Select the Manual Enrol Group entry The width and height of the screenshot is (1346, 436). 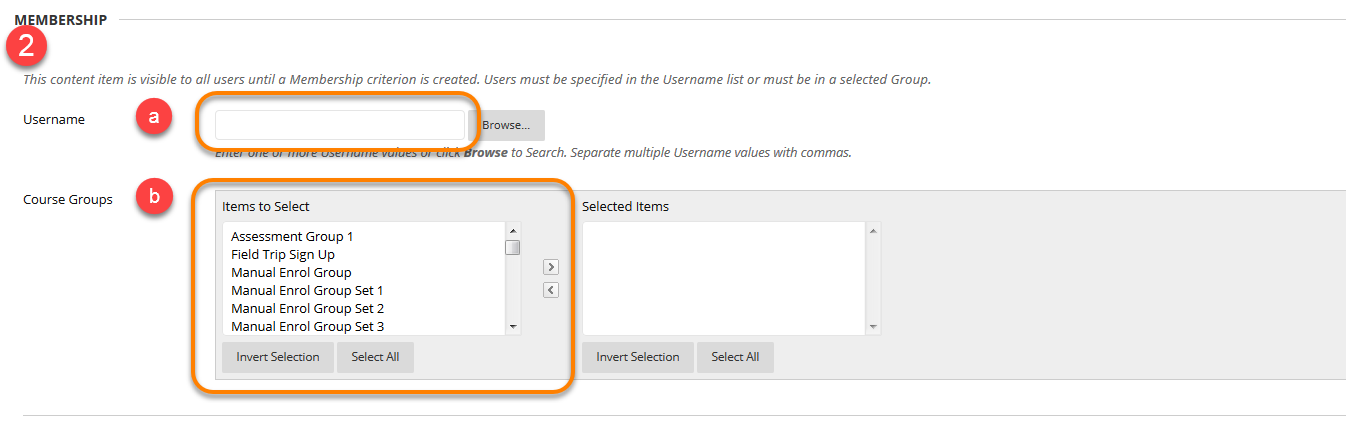tap(291, 273)
